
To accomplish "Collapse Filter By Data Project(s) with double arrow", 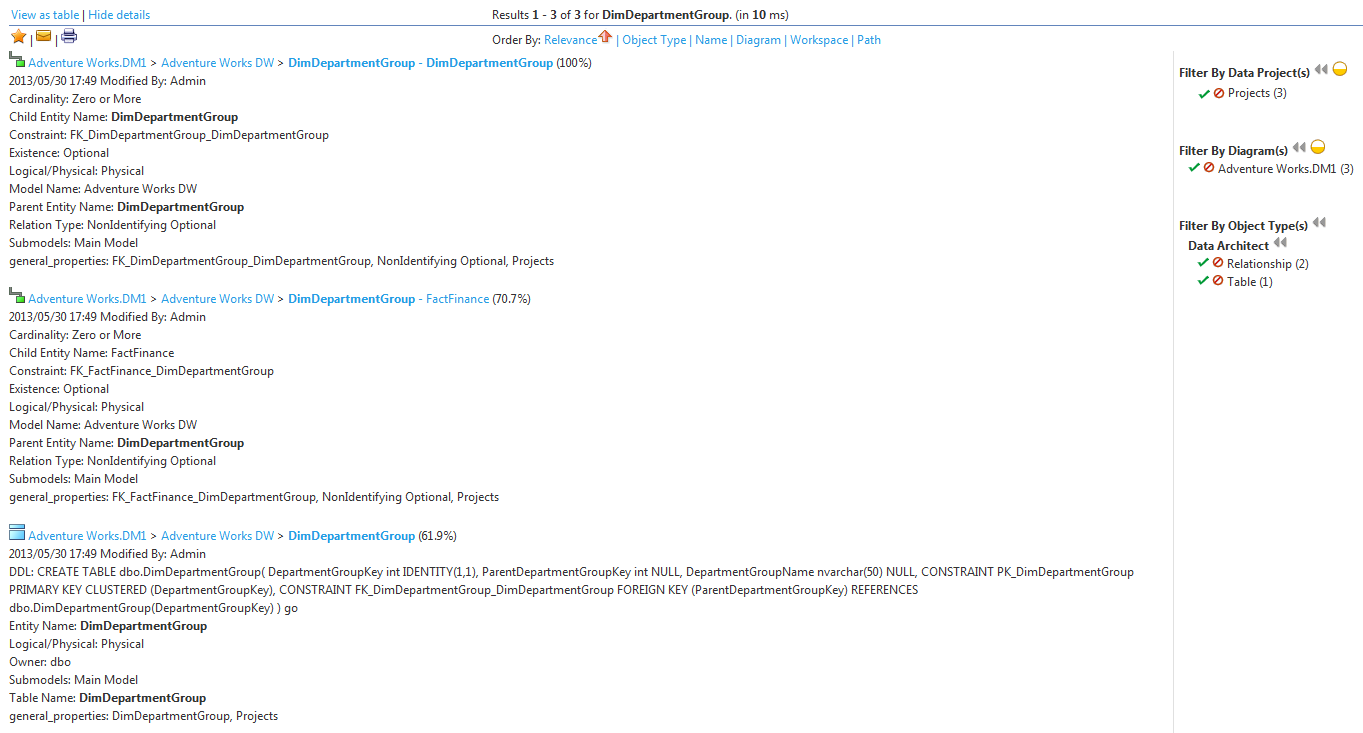I will (1321, 70).
